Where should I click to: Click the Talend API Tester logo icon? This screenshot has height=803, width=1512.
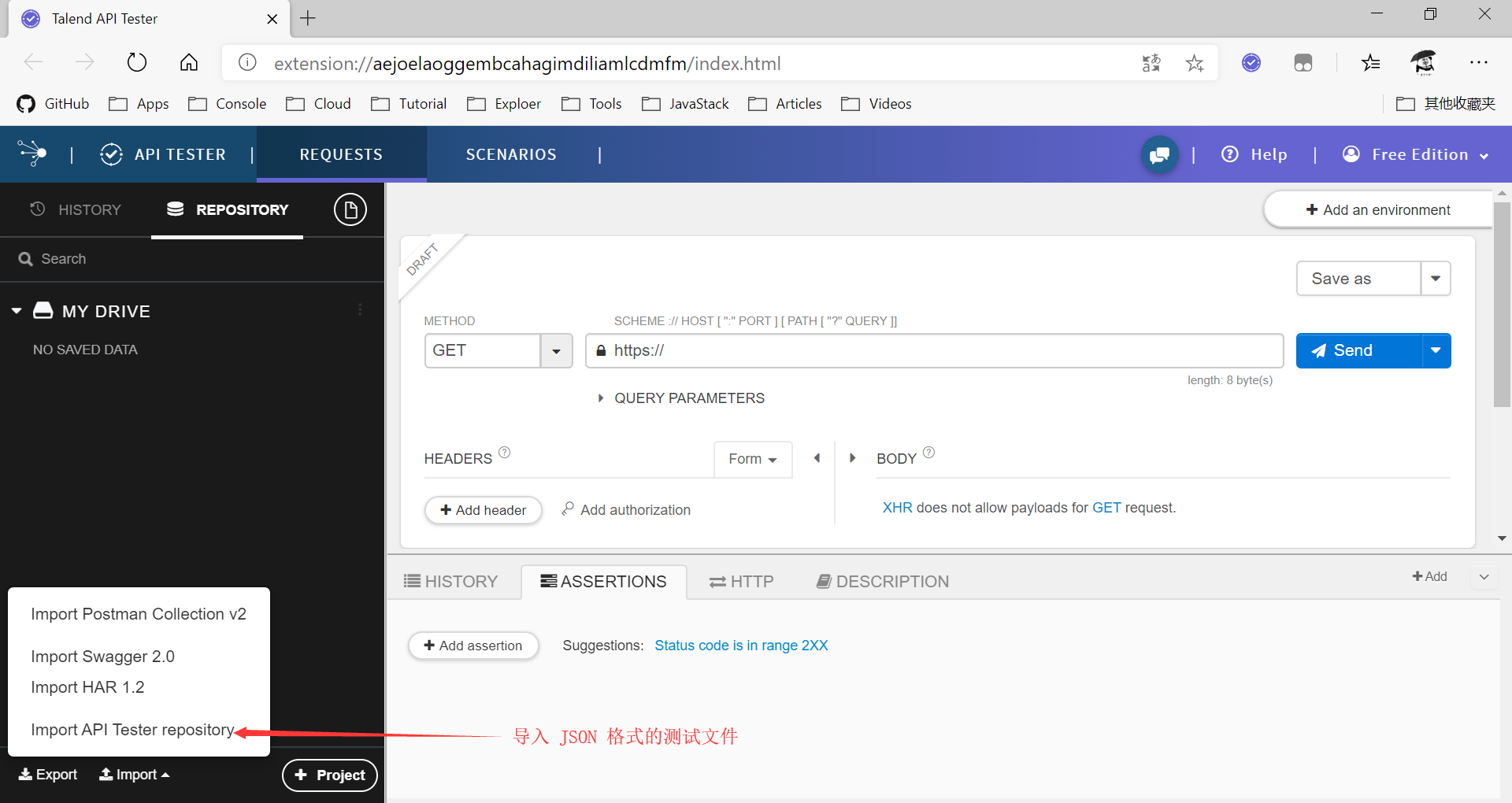(31, 154)
